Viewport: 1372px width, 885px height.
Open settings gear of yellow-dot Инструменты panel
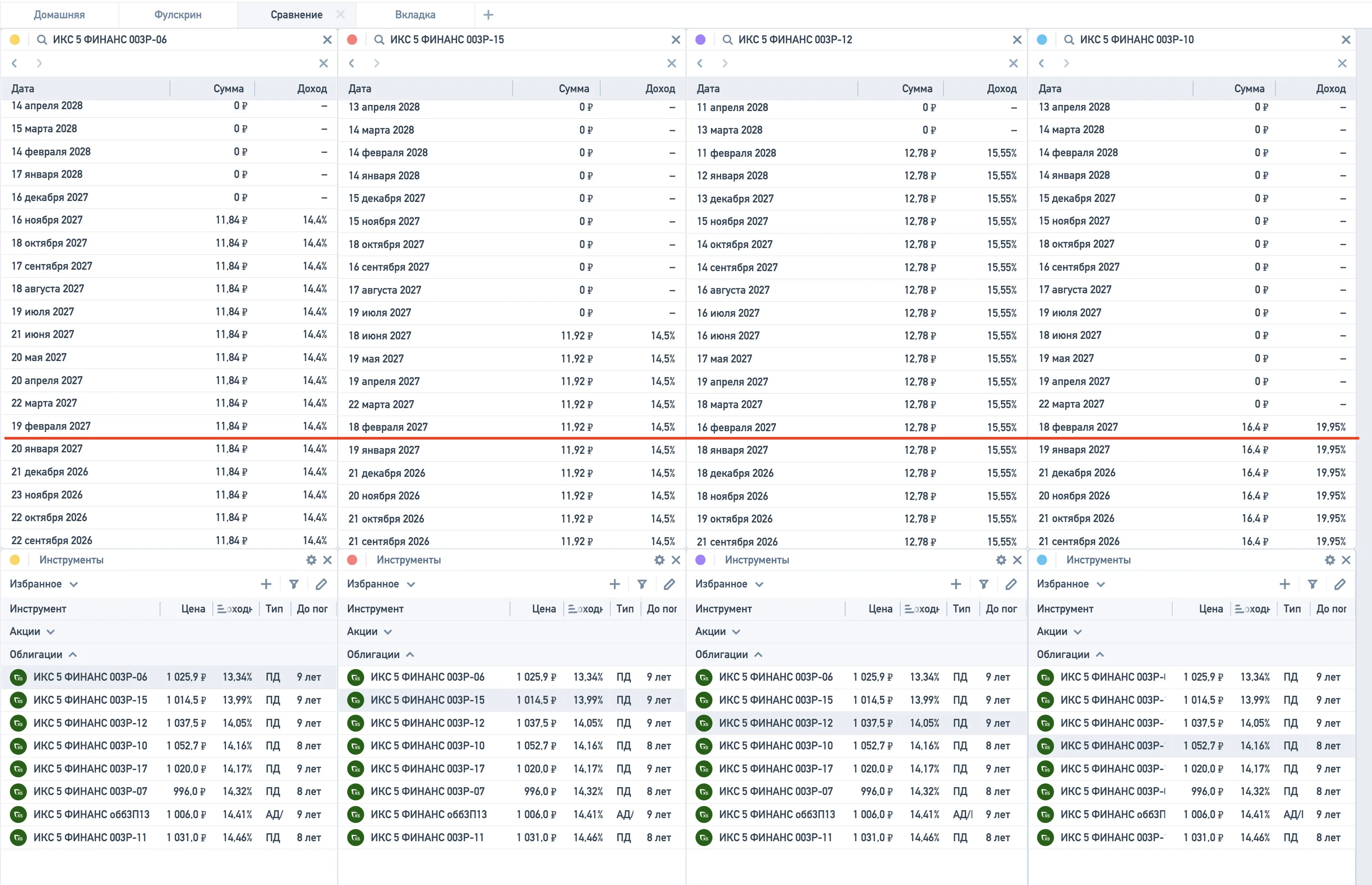[312, 560]
